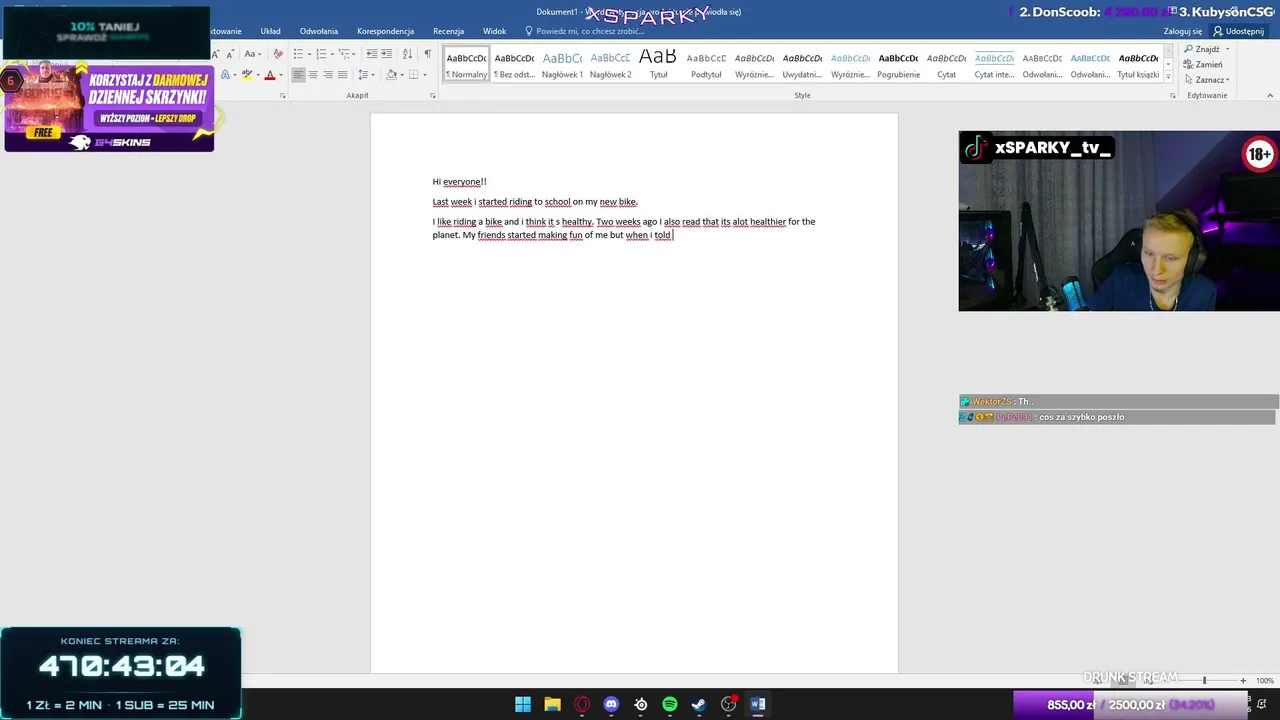Place cursor in the 'Hi everyone!!' line
Screen dimensions: 1280x720
point(459,182)
